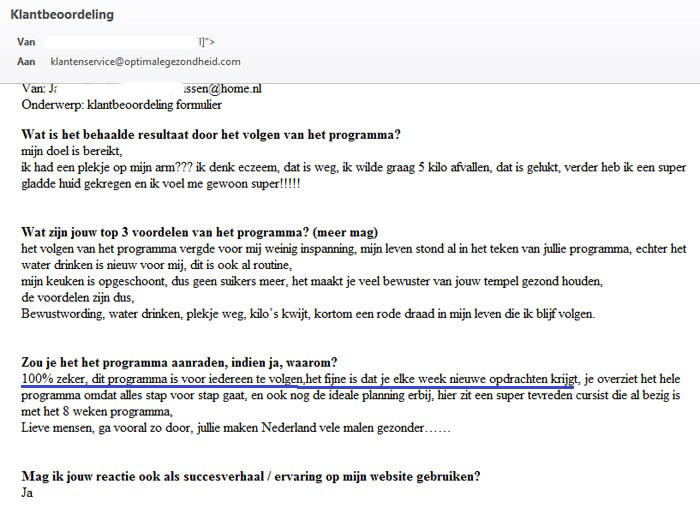Click the line starting 'Lieve mensen, ga vooral zo door'

pyautogui.click(x=236, y=428)
